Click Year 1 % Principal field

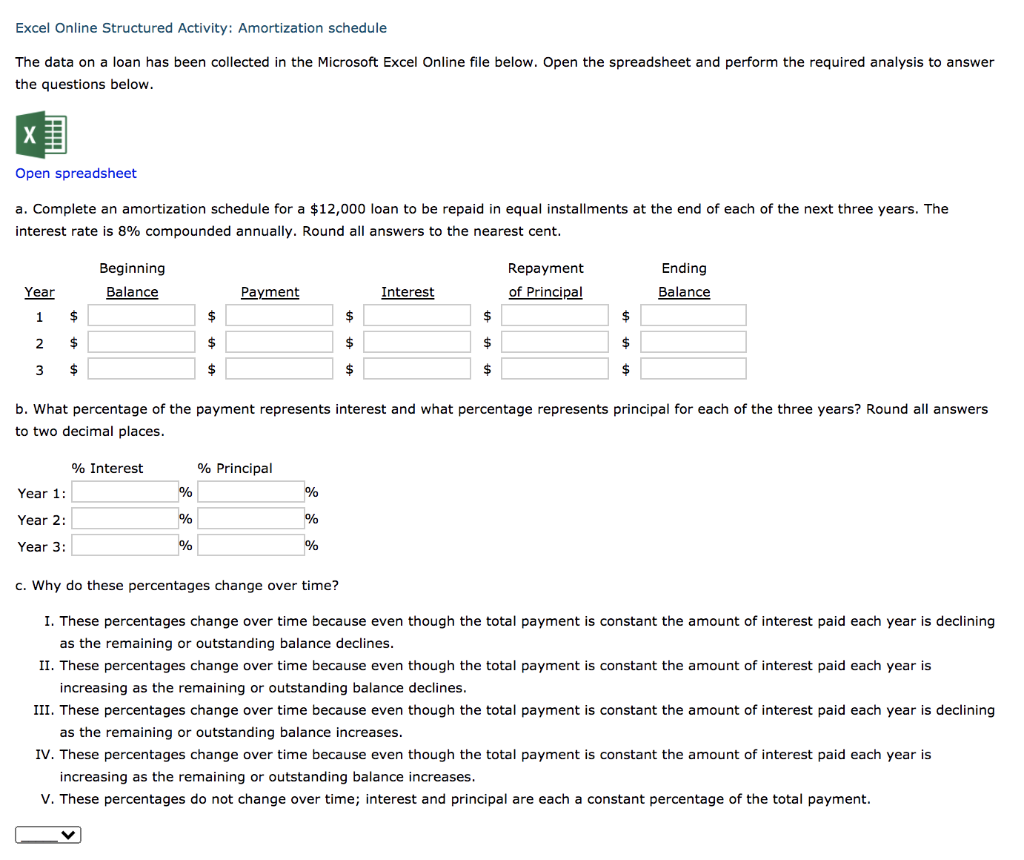click(x=249, y=491)
